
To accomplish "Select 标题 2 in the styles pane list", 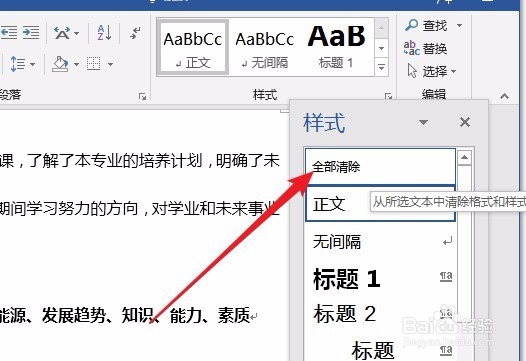I will tap(380, 313).
